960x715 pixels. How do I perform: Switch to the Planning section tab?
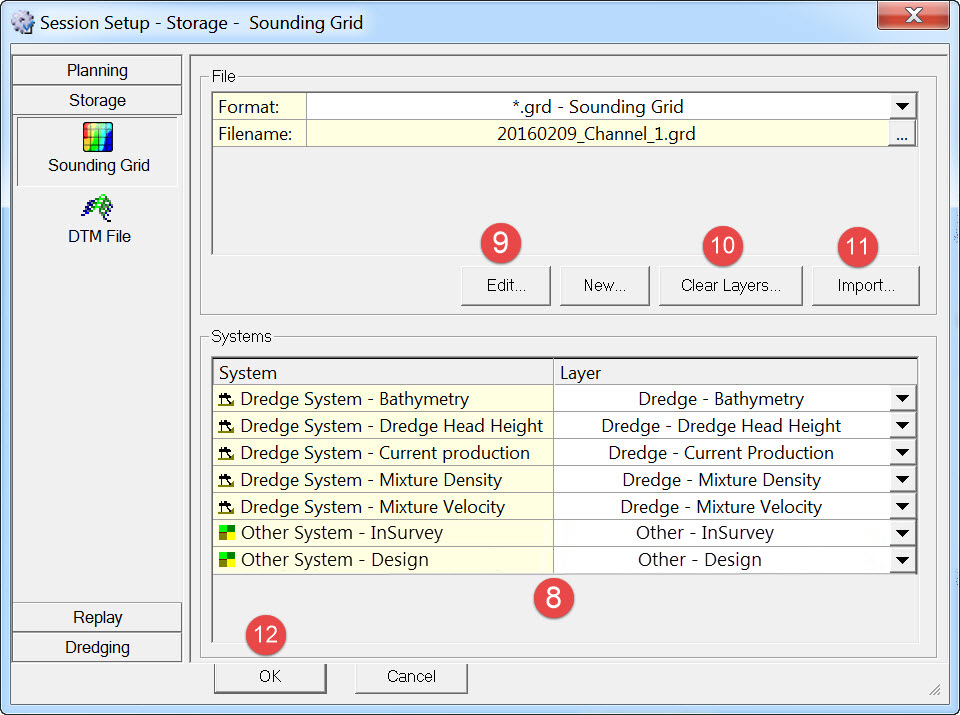click(x=97, y=70)
